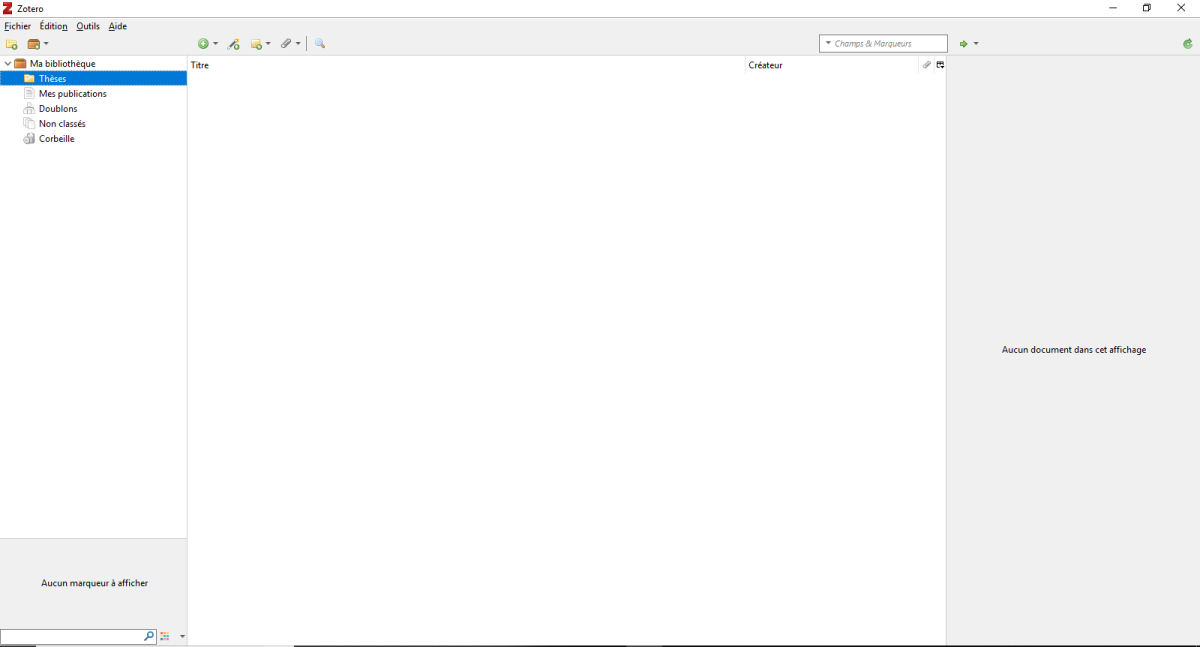Collapse the Ma bibliothèque tree
The width and height of the screenshot is (1200, 647).
click(8, 64)
